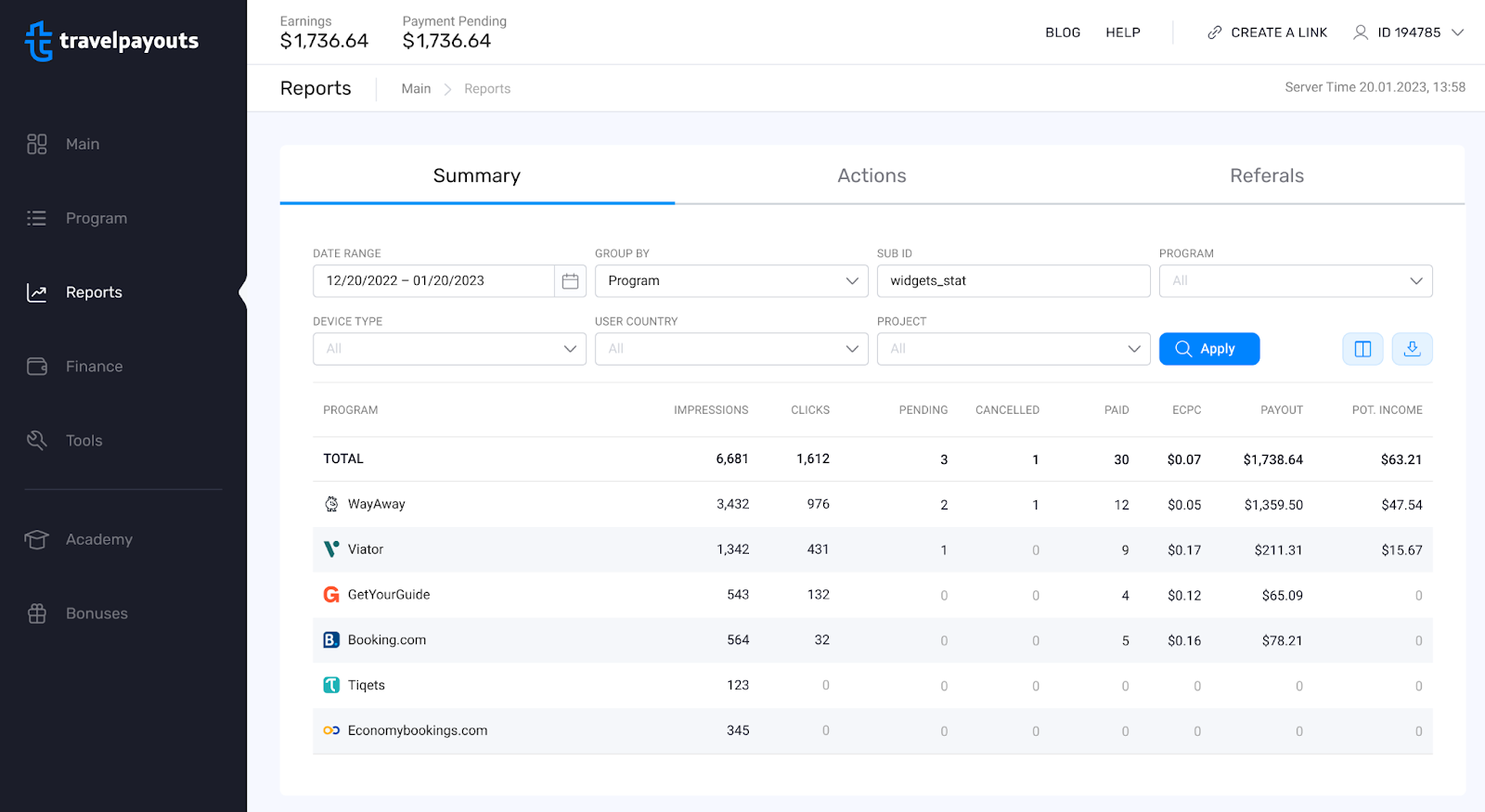This screenshot has width=1485, height=812.
Task: Click the Payment Pending $1,736.64 amount
Action: (446, 41)
